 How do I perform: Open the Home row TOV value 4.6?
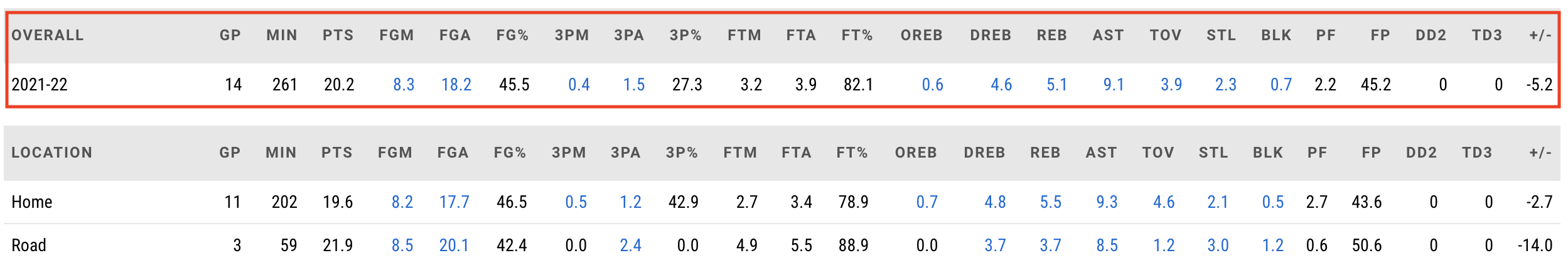(1164, 202)
